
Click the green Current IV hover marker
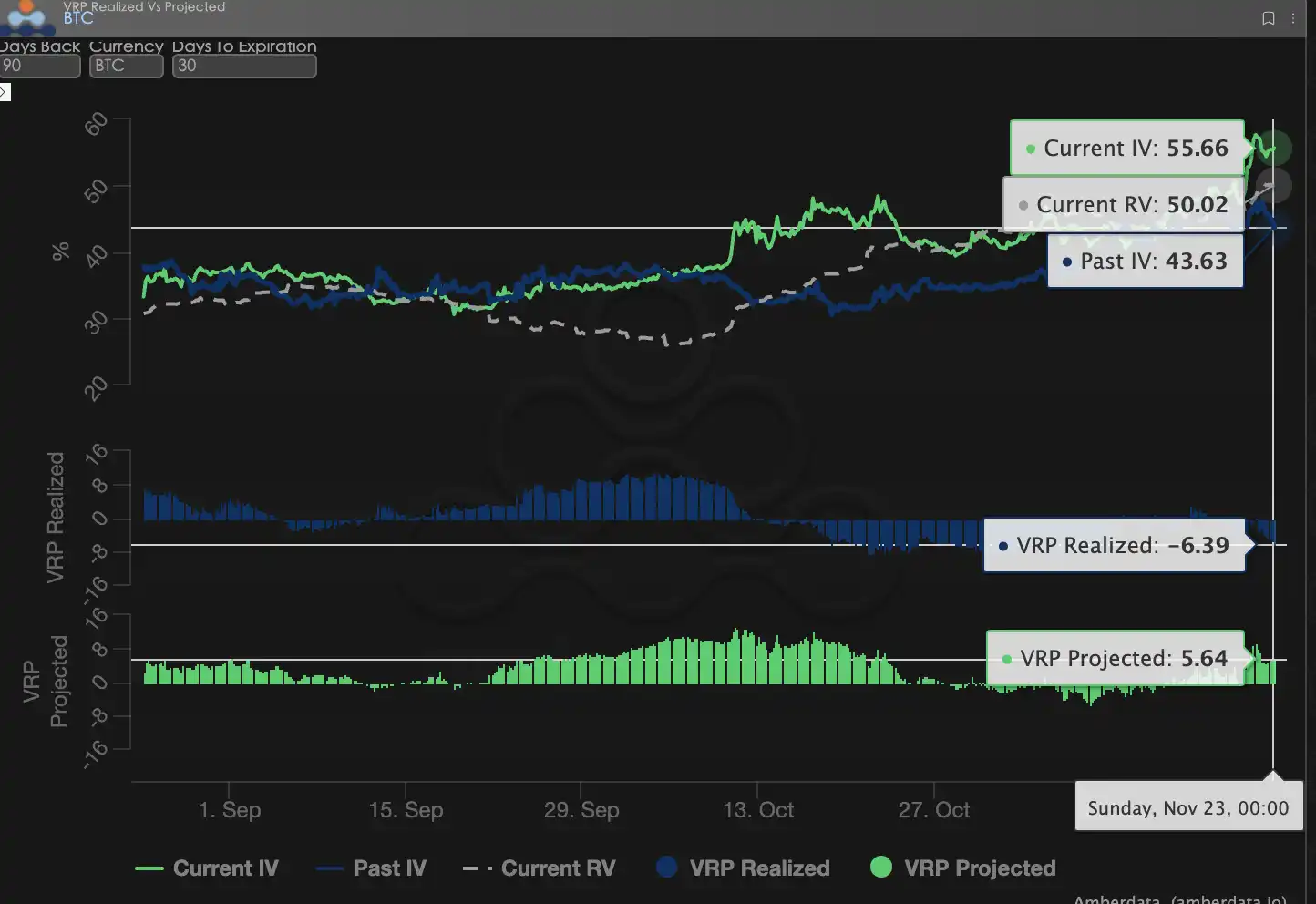[1273, 149]
